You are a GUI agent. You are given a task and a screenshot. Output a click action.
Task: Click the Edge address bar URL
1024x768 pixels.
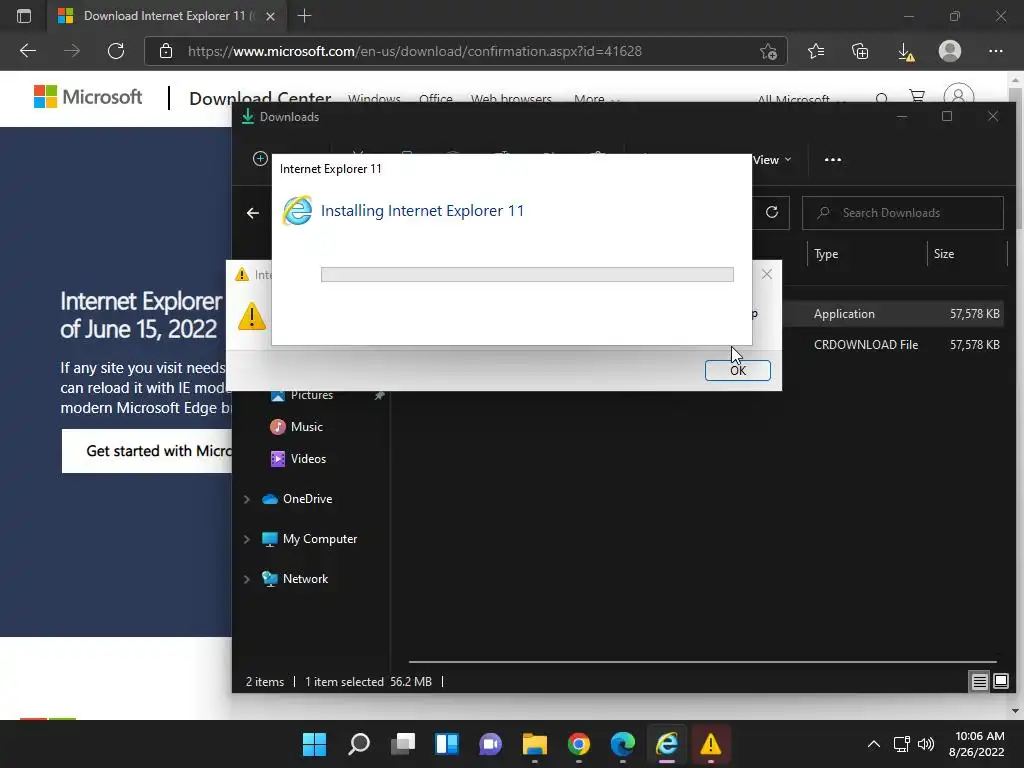415,51
